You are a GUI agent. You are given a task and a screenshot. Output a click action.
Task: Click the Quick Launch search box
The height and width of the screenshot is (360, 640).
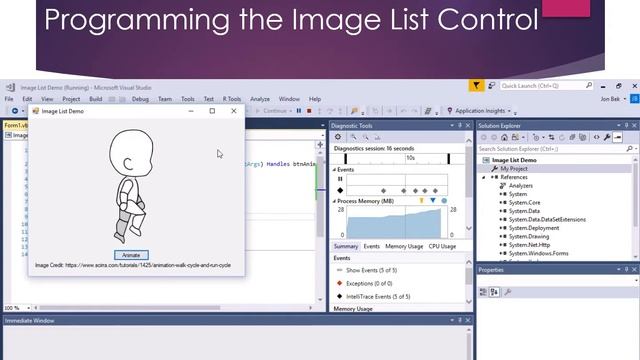(x=546, y=86)
